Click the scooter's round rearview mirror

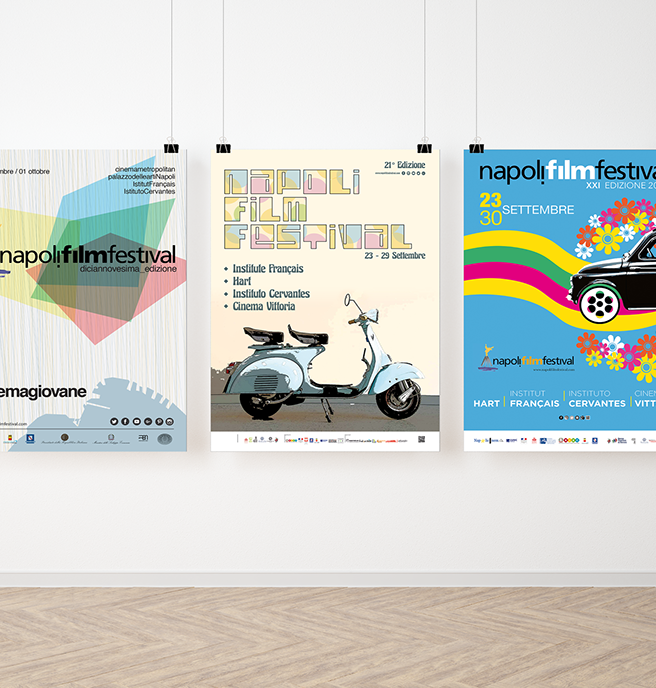[x=347, y=298]
